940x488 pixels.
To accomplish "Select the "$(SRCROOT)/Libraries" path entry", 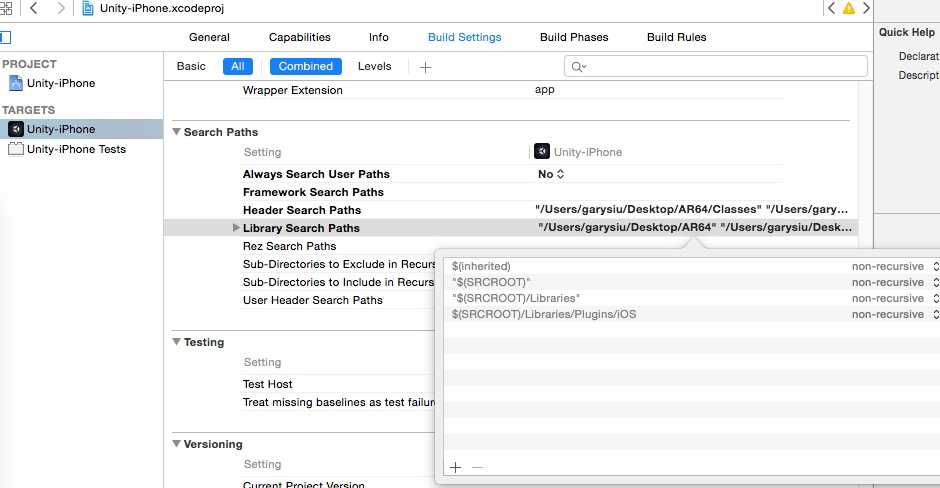I will [516, 299].
